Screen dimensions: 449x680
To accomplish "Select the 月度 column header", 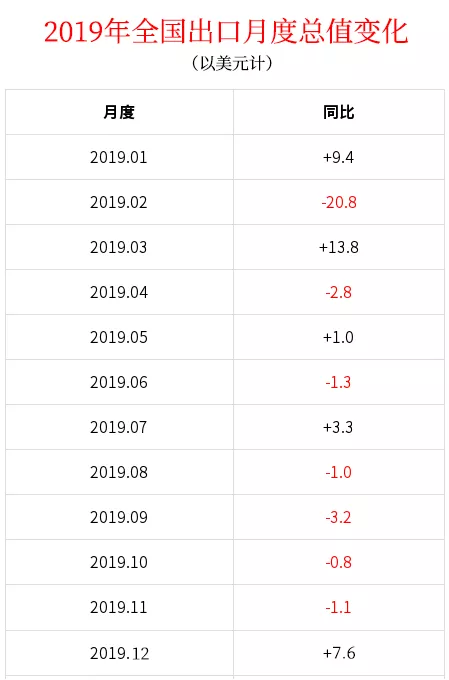I will [x=119, y=112].
